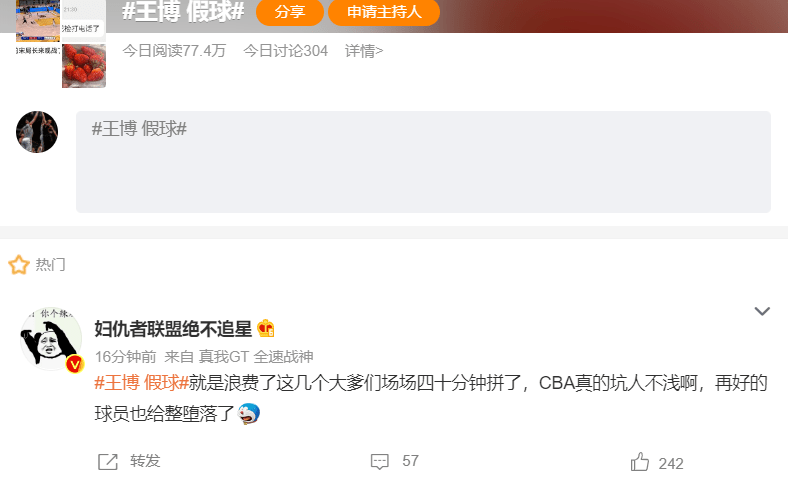Expand the post options chevron
Screen dimensions: 788x485
tap(762, 311)
